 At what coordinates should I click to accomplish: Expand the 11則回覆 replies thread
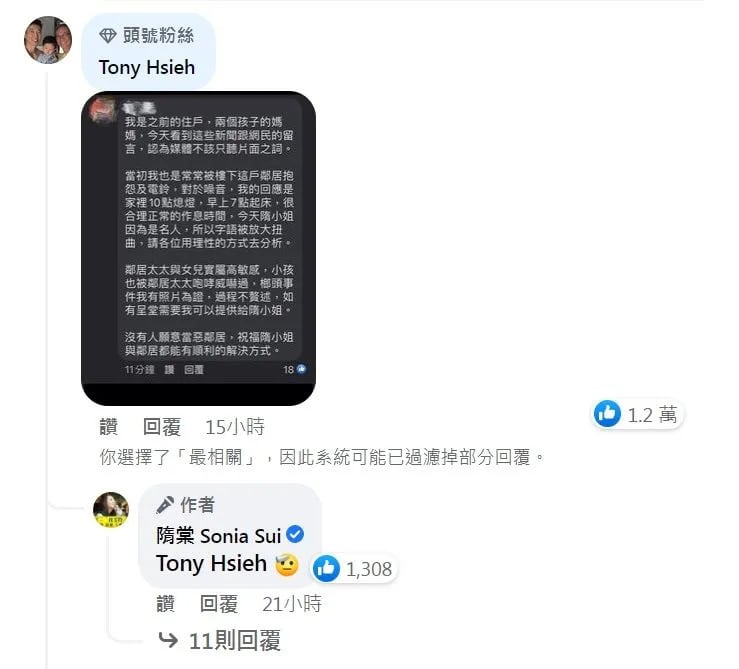[x=234, y=640]
